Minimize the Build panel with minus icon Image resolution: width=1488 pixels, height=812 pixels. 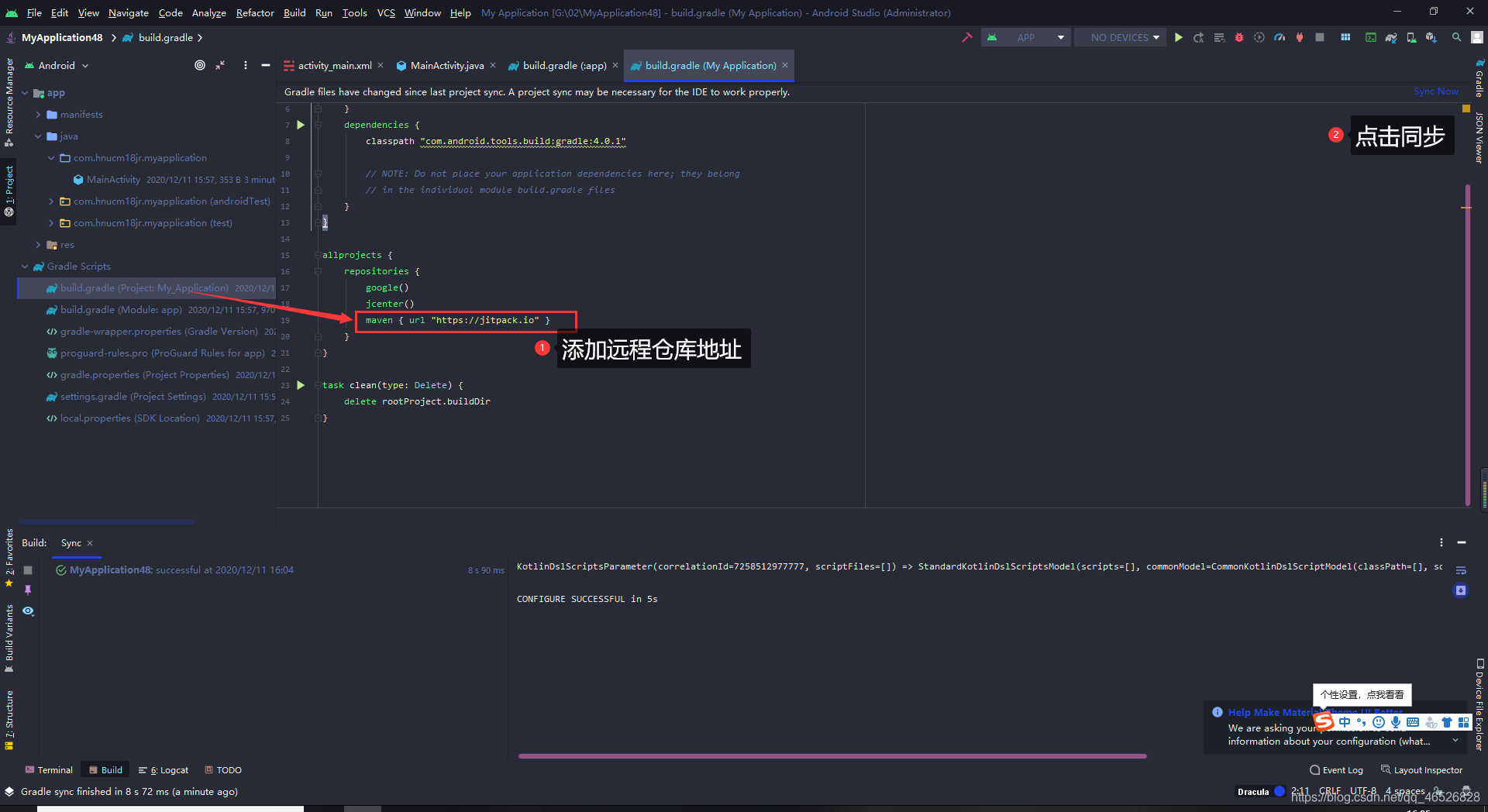click(x=1462, y=542)
